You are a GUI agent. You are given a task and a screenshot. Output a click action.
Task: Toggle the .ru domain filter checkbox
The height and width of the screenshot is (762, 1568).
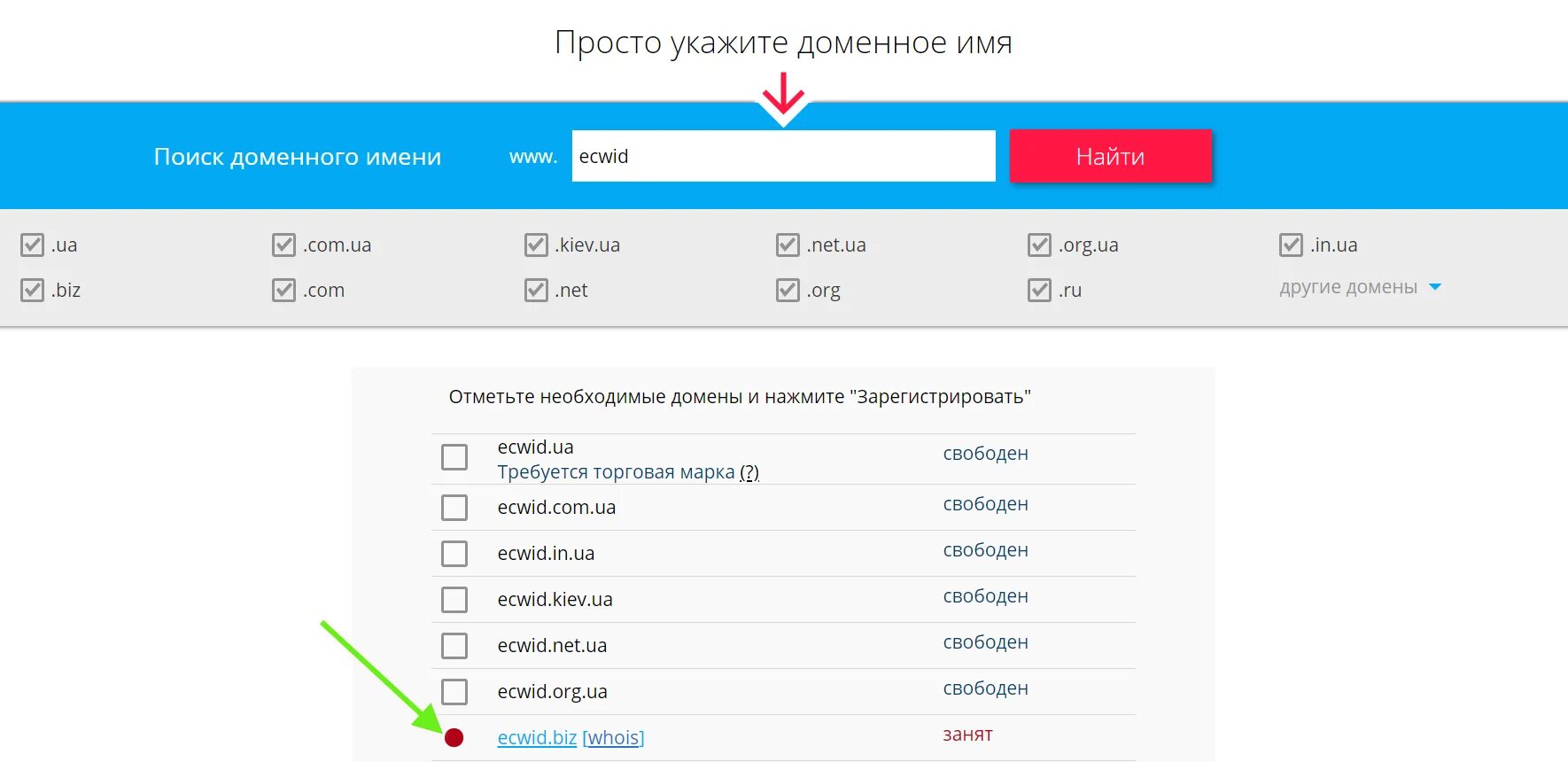pos(1039,291)
